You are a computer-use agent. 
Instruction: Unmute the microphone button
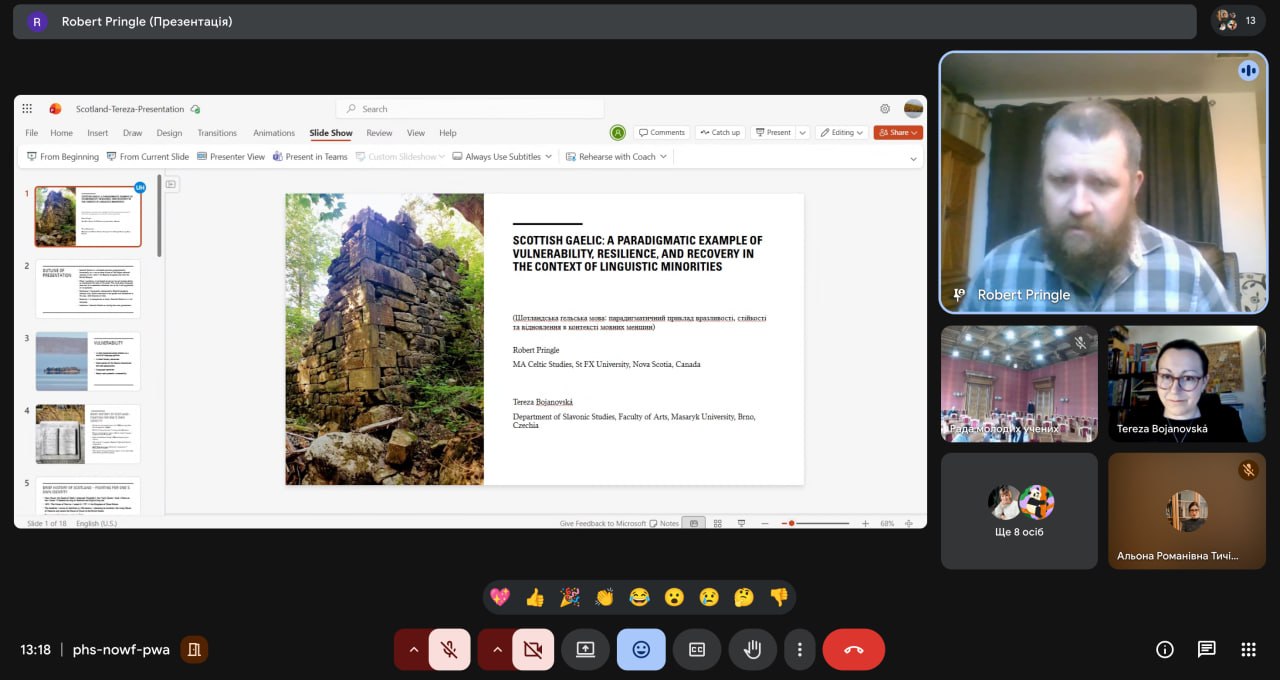point(450,649)
